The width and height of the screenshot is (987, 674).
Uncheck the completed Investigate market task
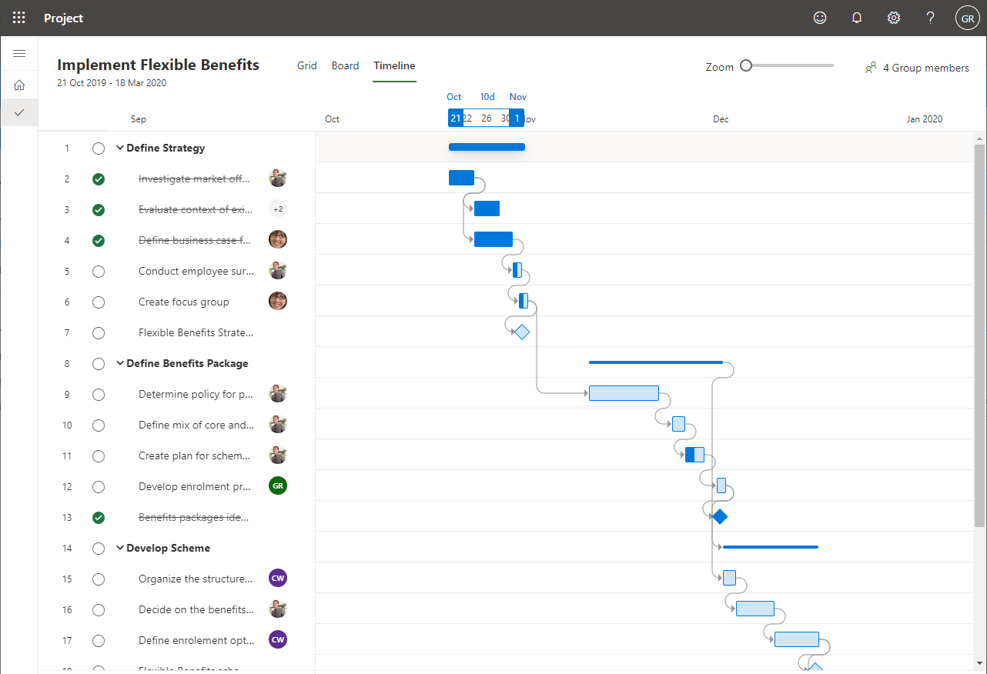[98, 179]
